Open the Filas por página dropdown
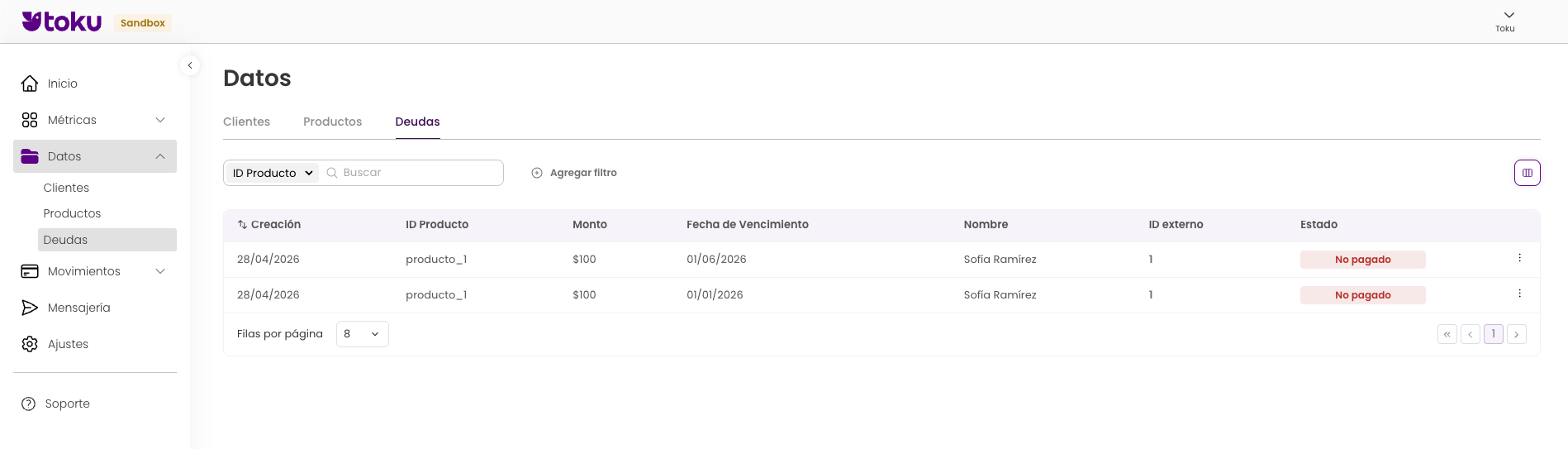 point(362,334)
